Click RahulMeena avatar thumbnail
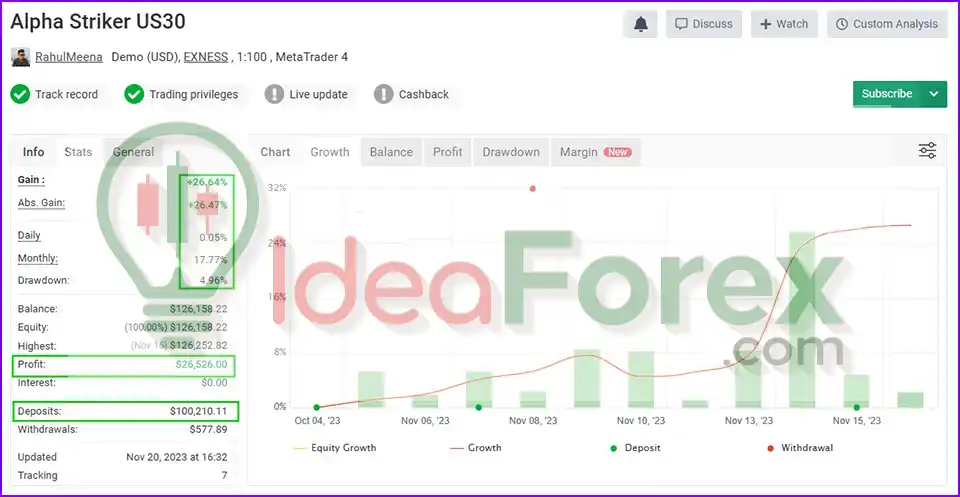The image size is (960, 497). [20, 57]
